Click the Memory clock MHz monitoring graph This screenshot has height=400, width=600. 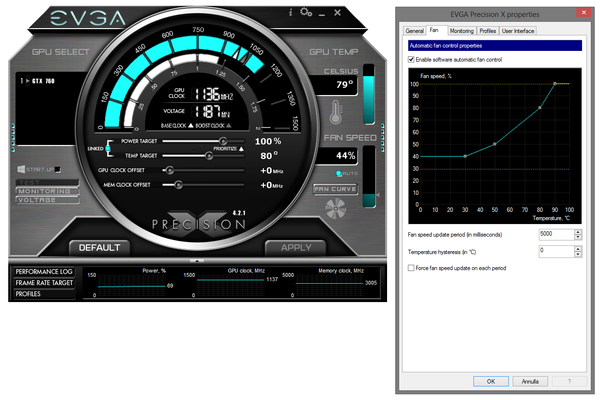(x=329, y=285)
